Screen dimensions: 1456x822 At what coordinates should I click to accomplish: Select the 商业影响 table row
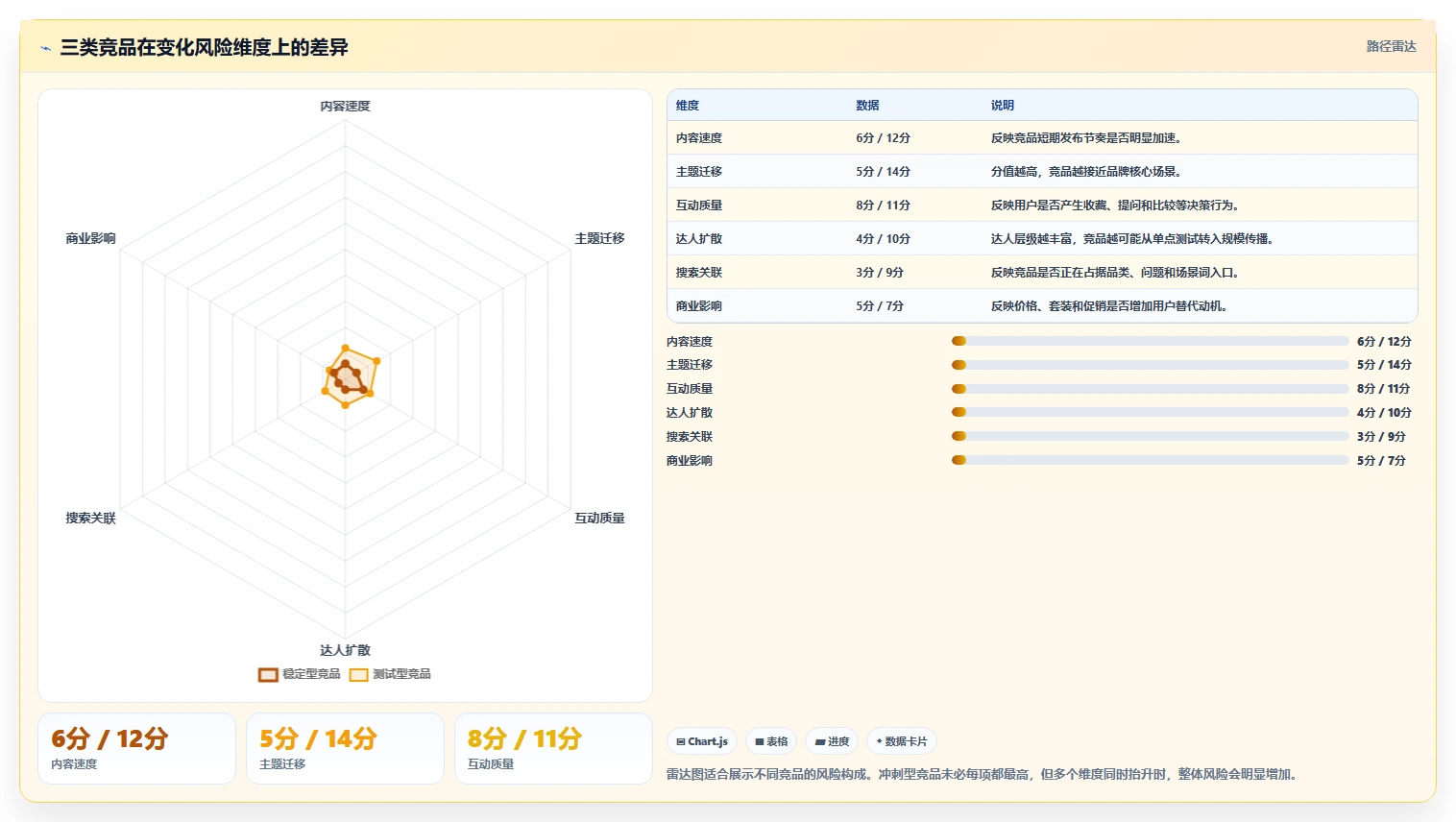pyautogui.click(x=1042, y=305)
